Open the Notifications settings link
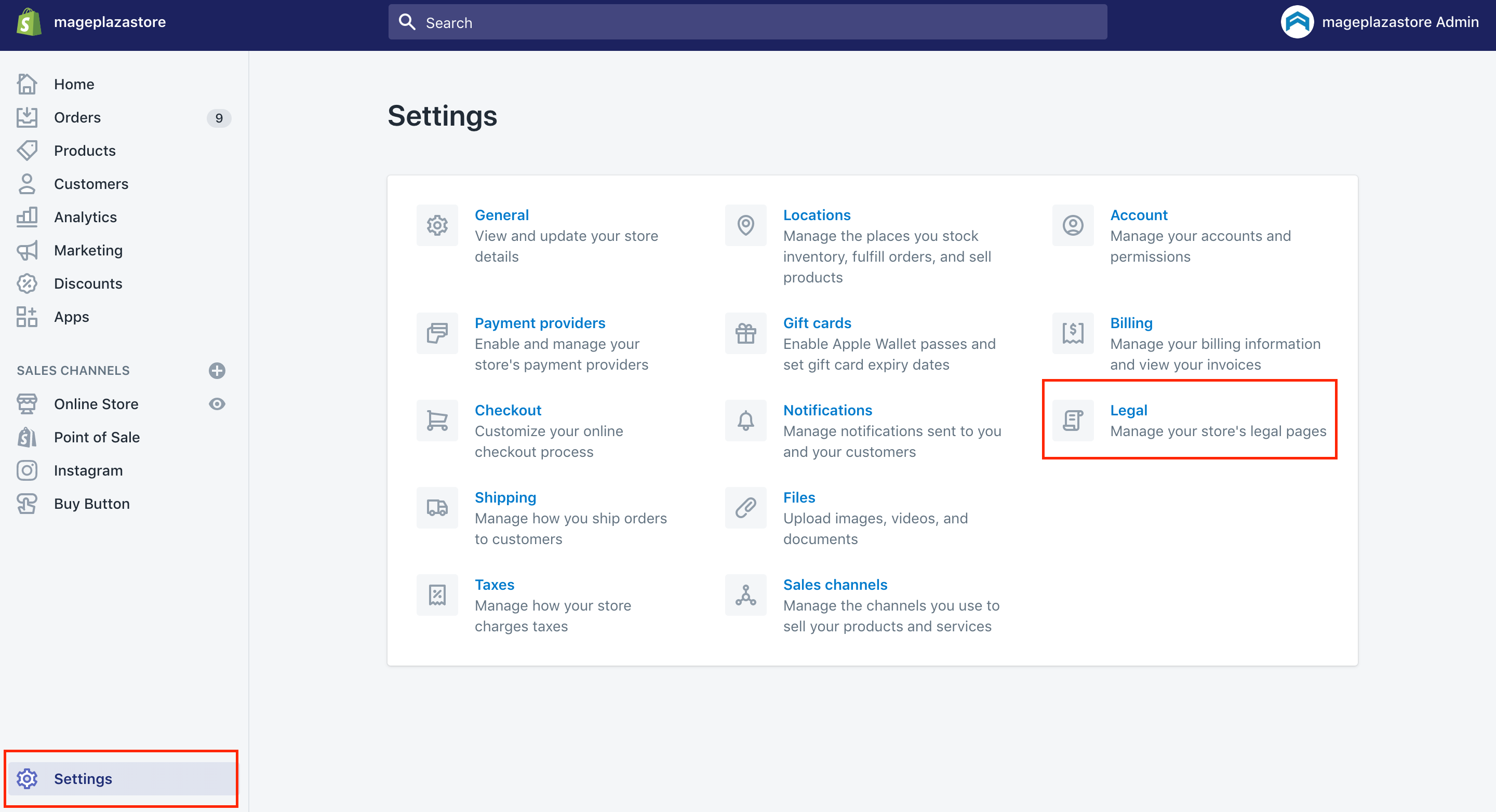Image resolution: width=1496 pixels, height=812 pixels. coord(827,410)
